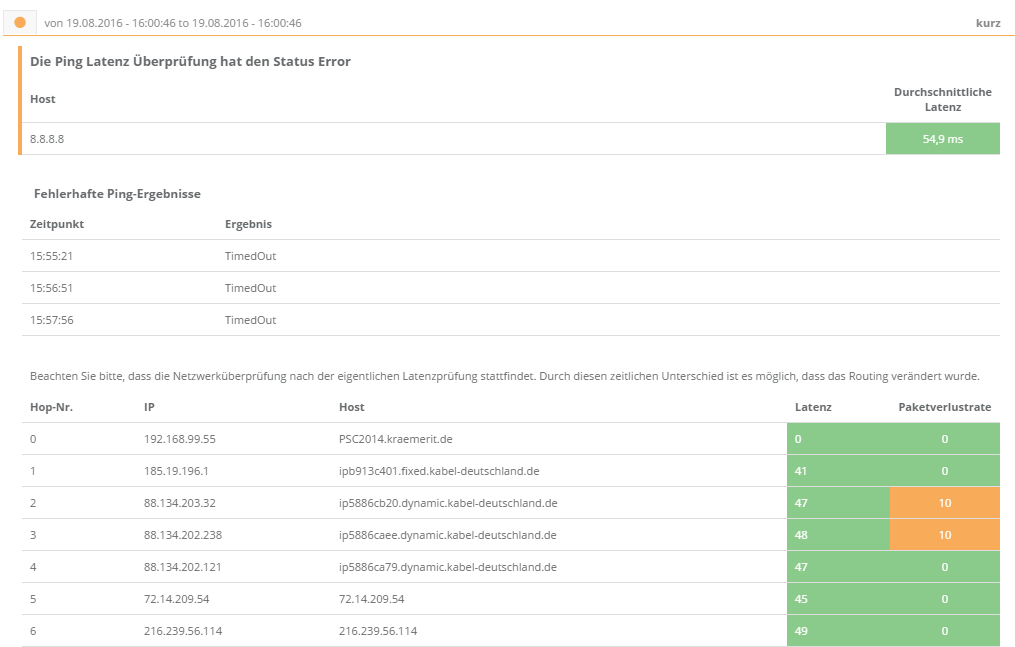This screenshot has height=647, width=1015.
Task: Click hostname ip5886ca79.dynamic.kabel-deutschland.de
Action: click(448, 567)
